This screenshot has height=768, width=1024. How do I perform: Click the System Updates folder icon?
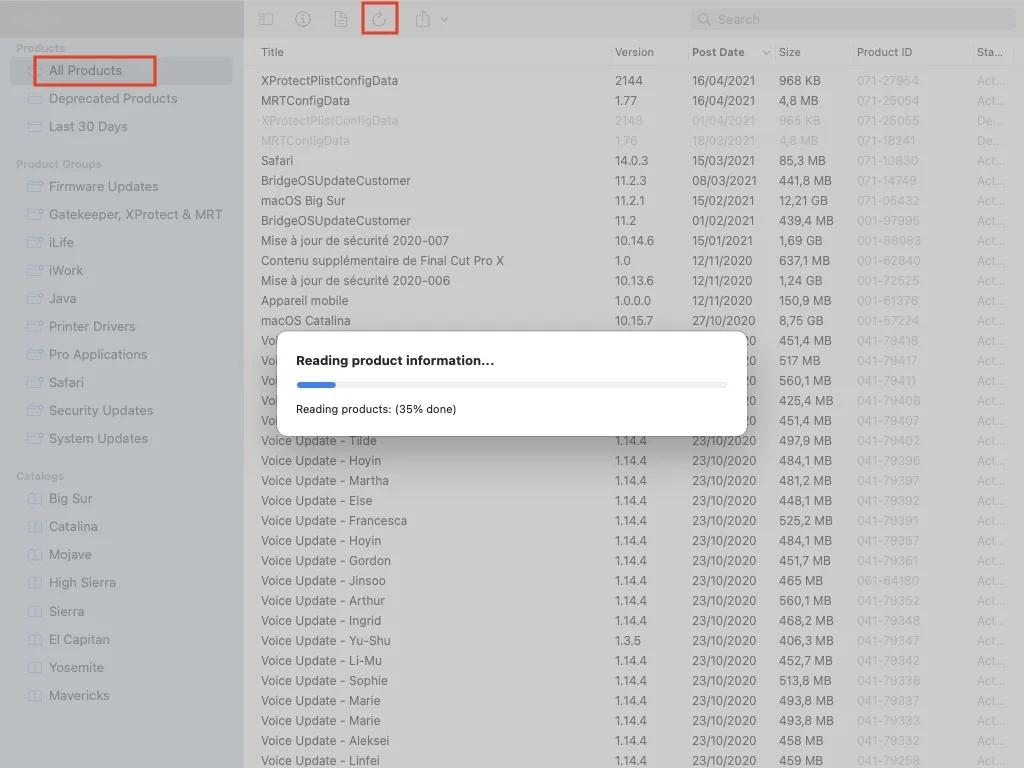coord(35,439)
